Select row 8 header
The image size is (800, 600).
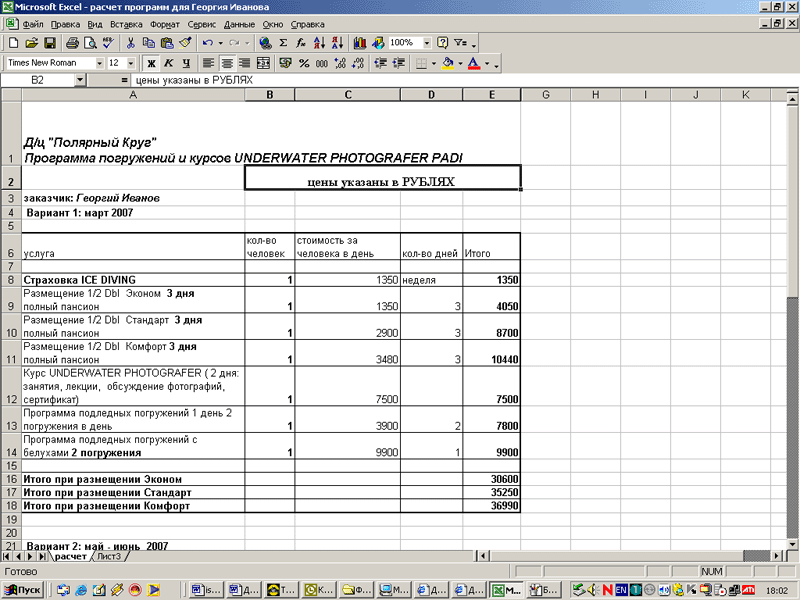click(11, 280)
